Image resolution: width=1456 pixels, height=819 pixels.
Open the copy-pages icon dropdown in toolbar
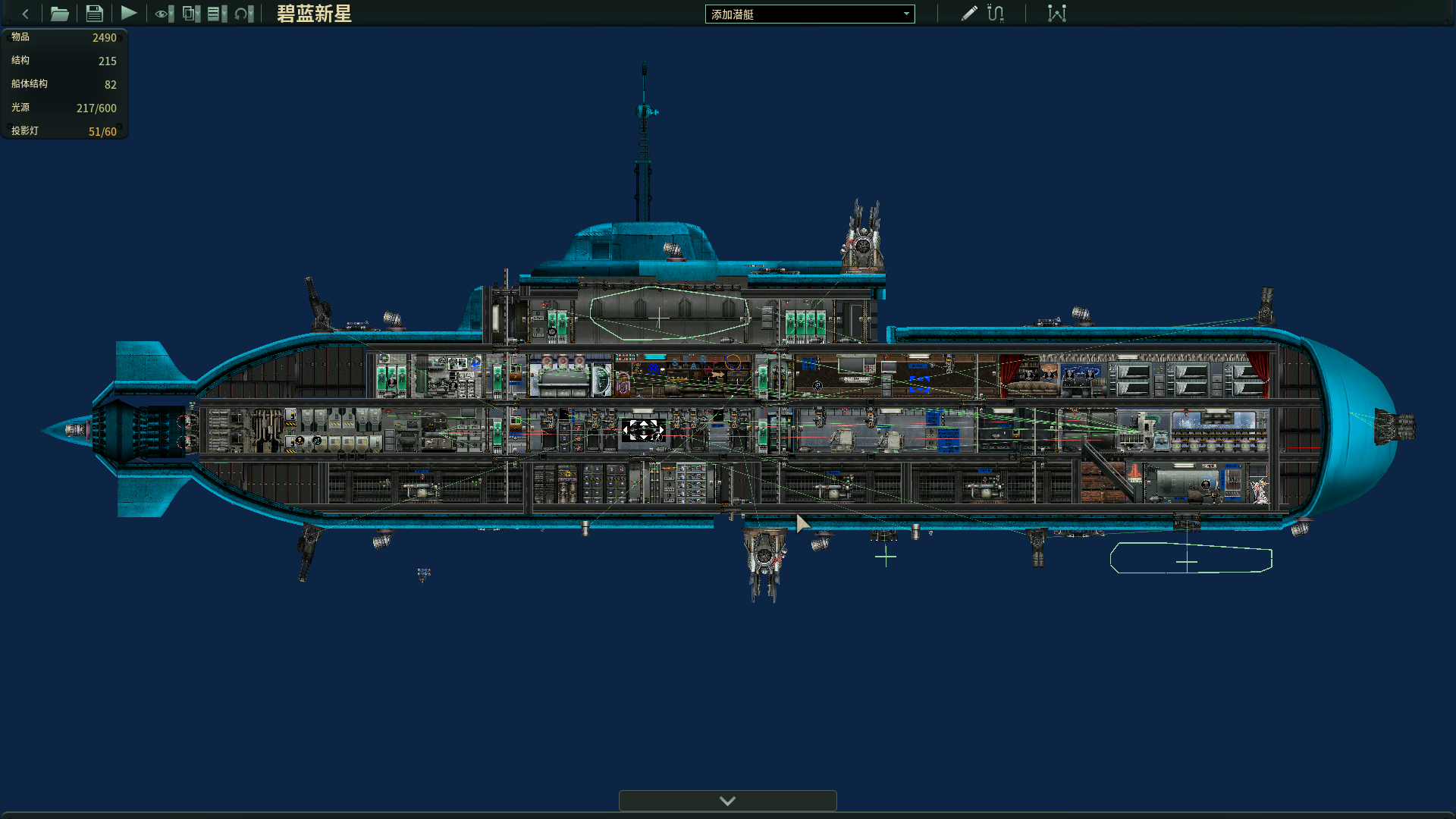coord(191,14)
